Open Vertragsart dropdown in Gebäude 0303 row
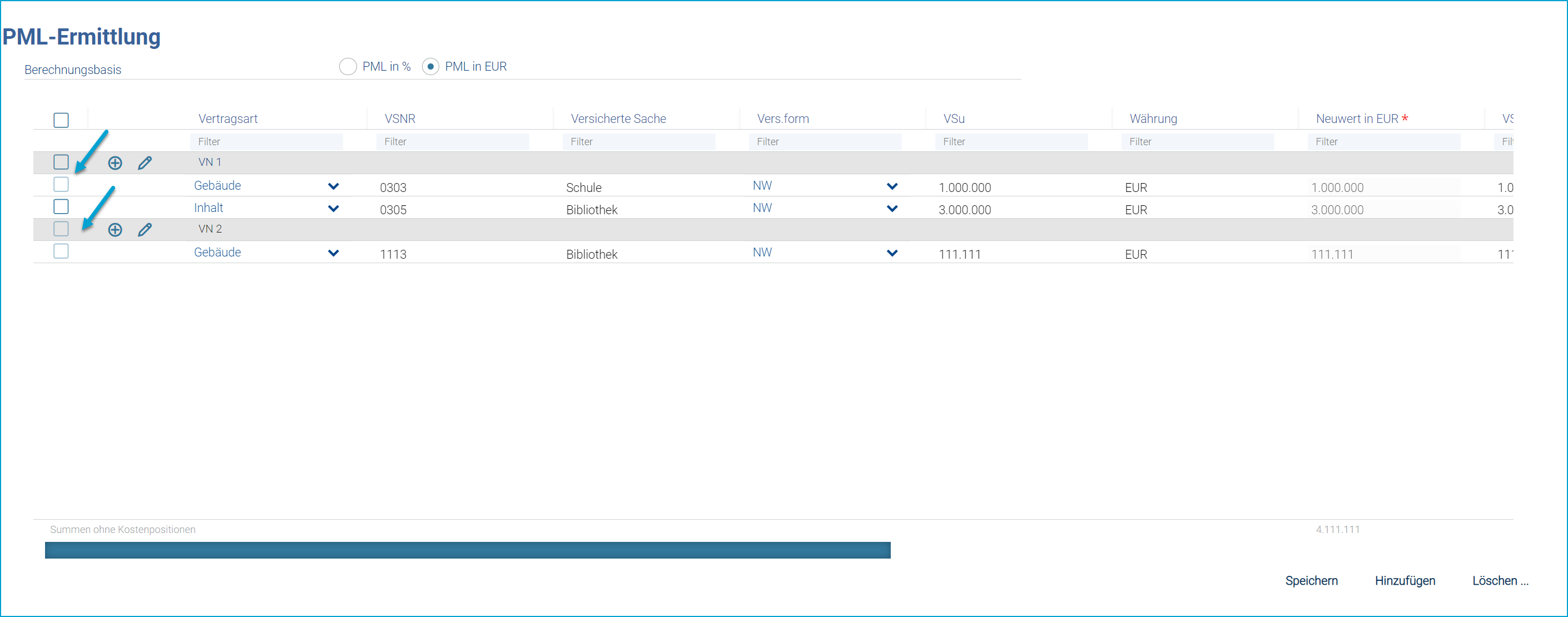Screen dimensions: 1568x617 [x=333, y=186]
